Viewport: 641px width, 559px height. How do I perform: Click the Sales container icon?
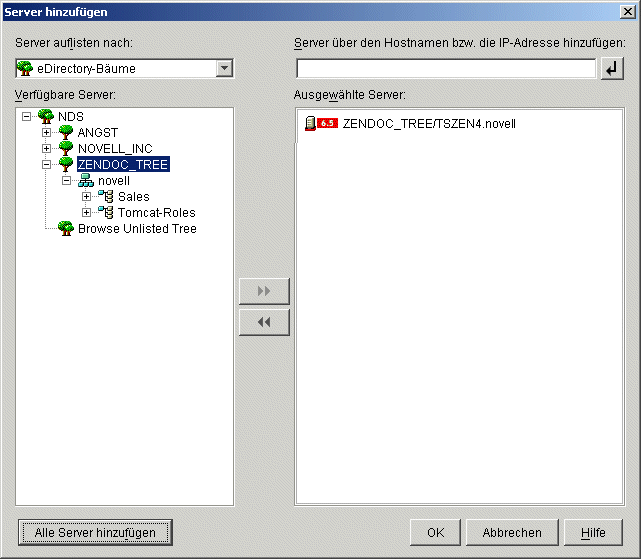click(x=106, y=196)
